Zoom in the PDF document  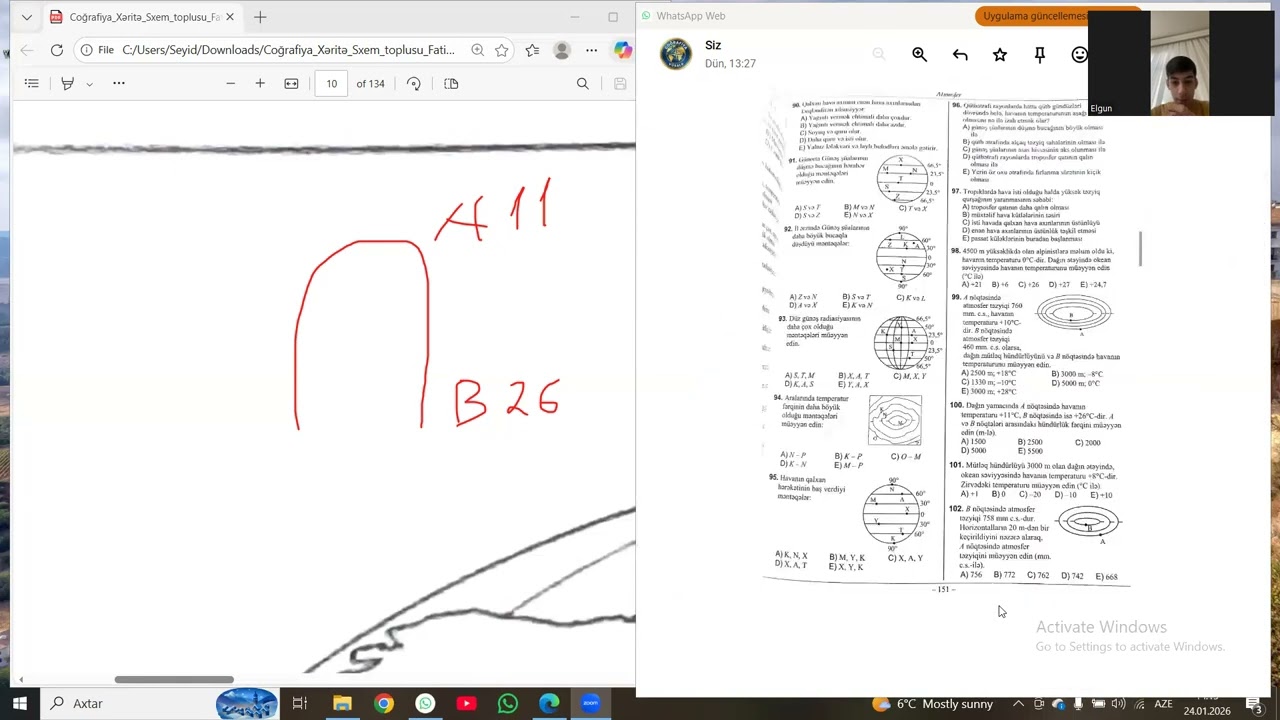pyautogui.click(x=260, y=84)
